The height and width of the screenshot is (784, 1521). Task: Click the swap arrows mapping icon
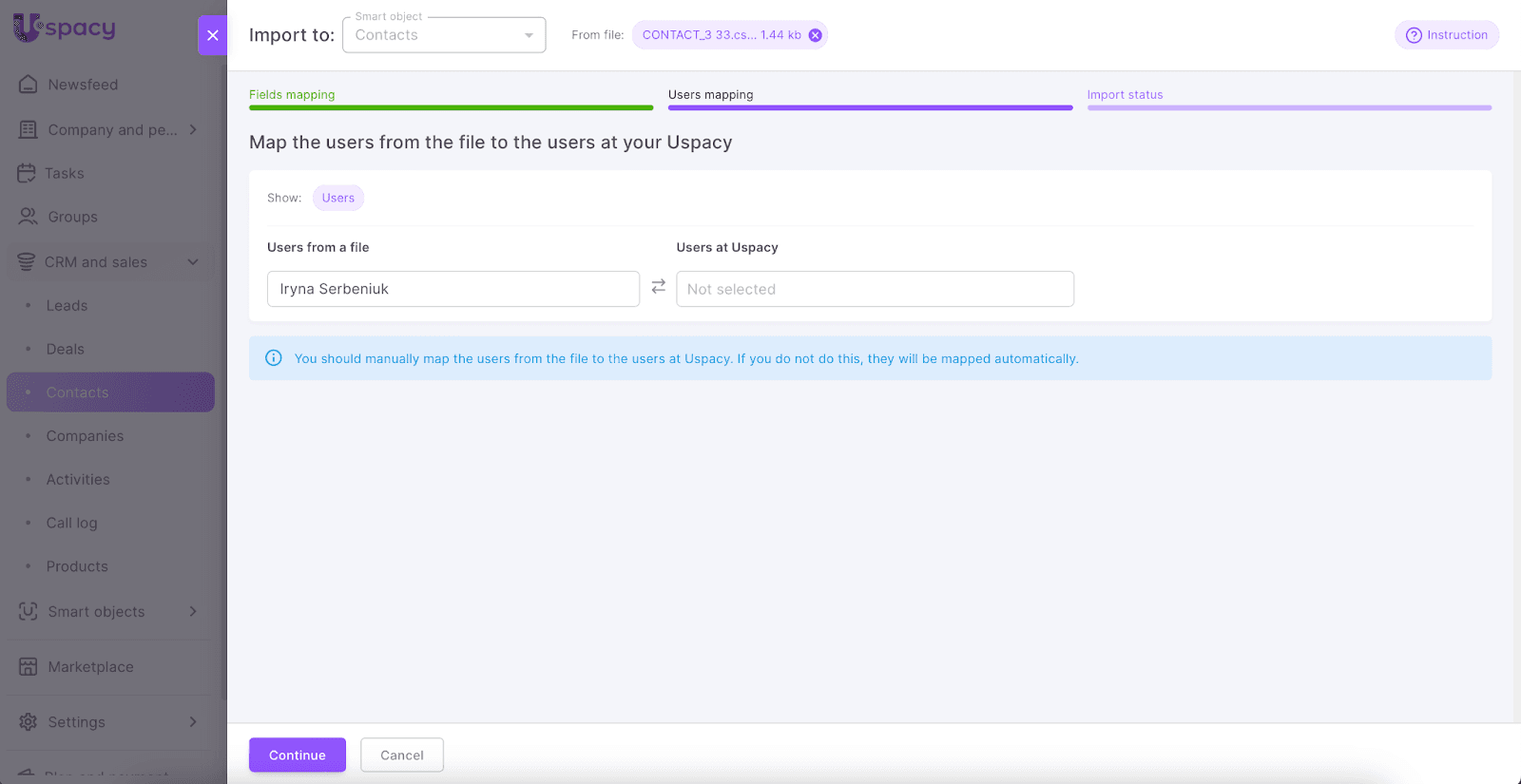(658, 287)
